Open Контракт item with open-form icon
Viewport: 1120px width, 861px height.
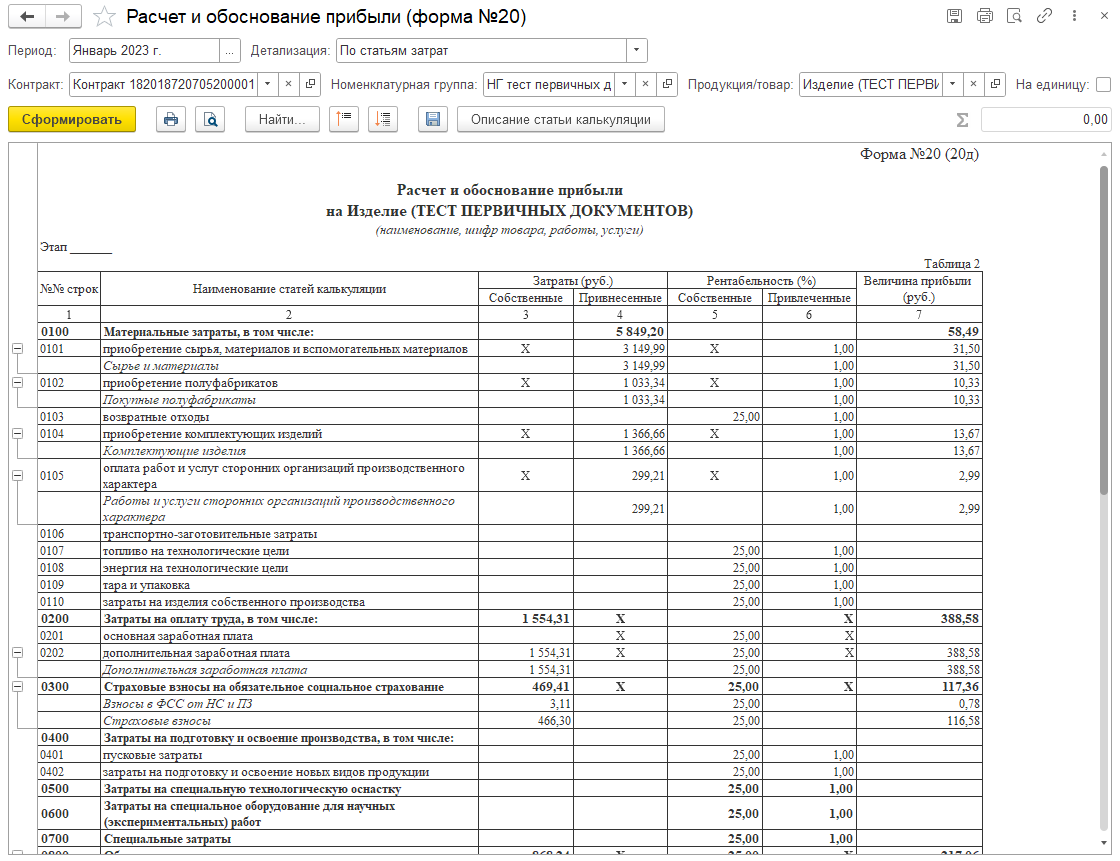[x=310, y=84]
